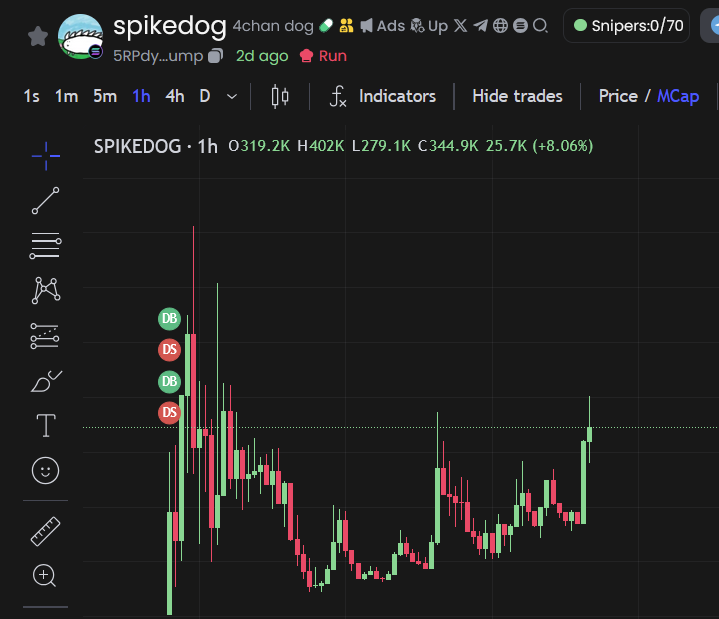This screenshot has width=719, height=619.
Task: Click the green pill pump icon
Action: [326, 26]
